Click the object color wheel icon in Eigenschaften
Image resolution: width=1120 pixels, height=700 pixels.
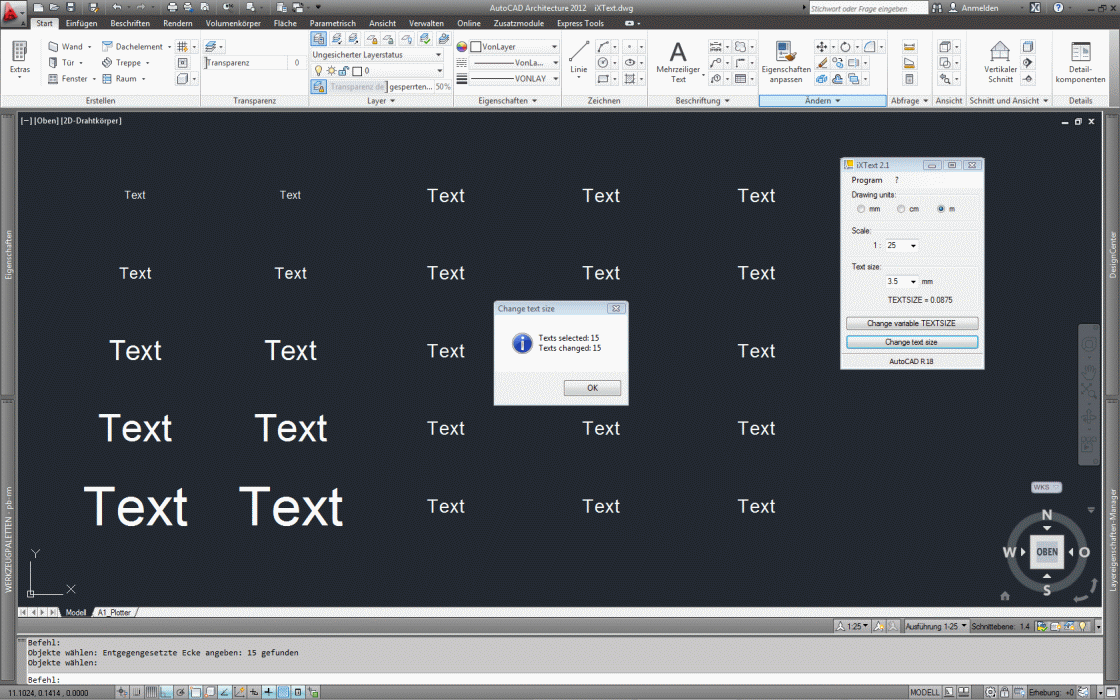pyautogui.click(x=461, y=46)
